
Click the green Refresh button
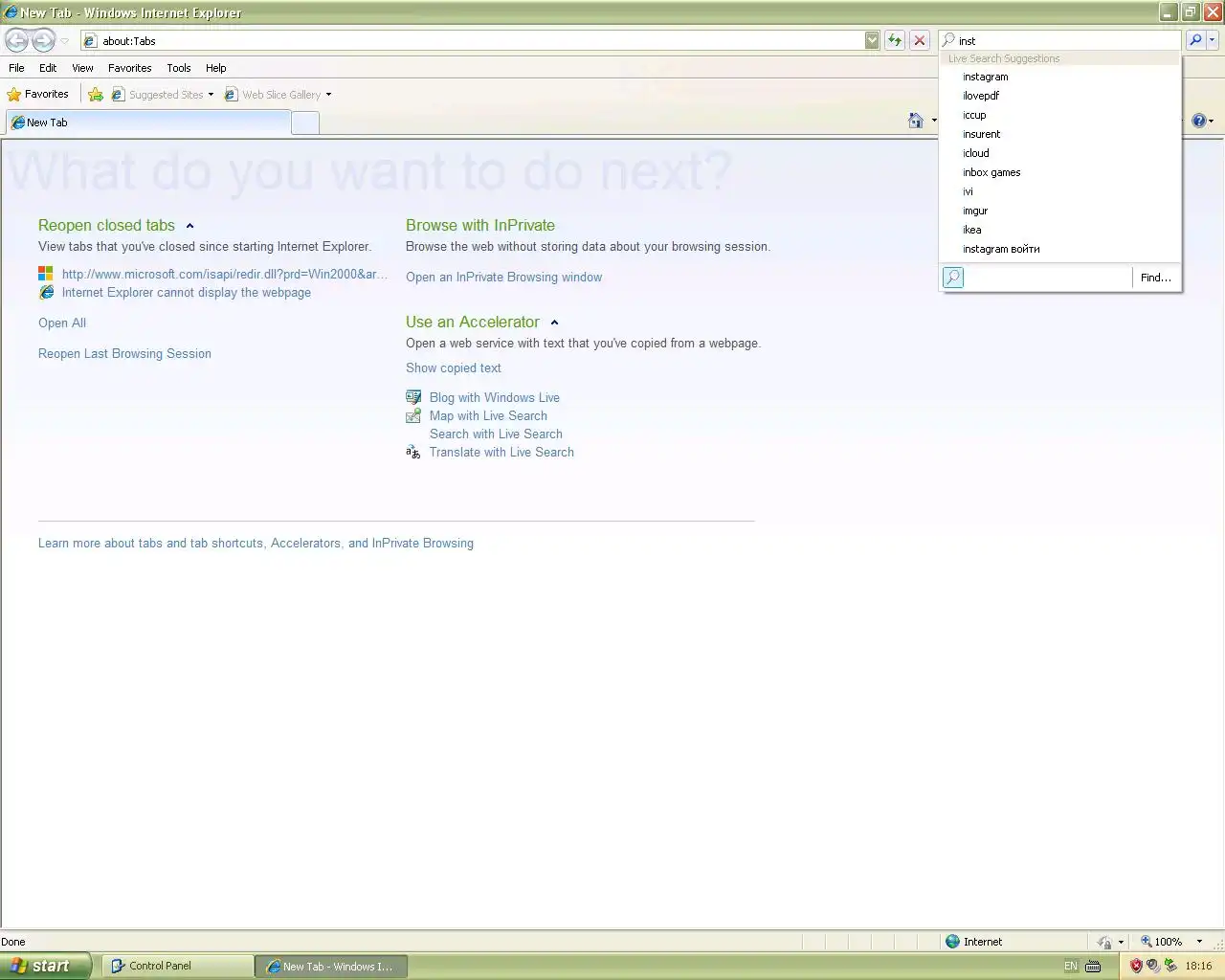coord(895,40)
